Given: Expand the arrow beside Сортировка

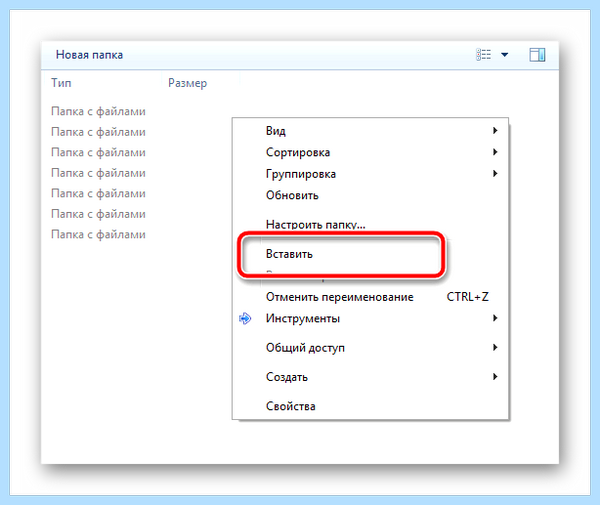Looking at the screenshot, I should [495, 152].
